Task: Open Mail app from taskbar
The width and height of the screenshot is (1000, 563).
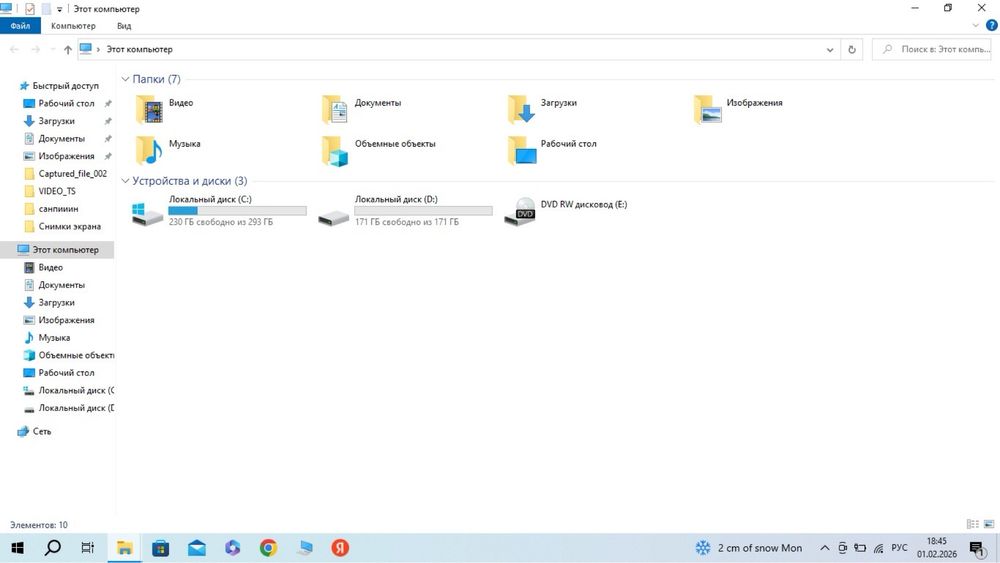Action: [x=196, y=548]
